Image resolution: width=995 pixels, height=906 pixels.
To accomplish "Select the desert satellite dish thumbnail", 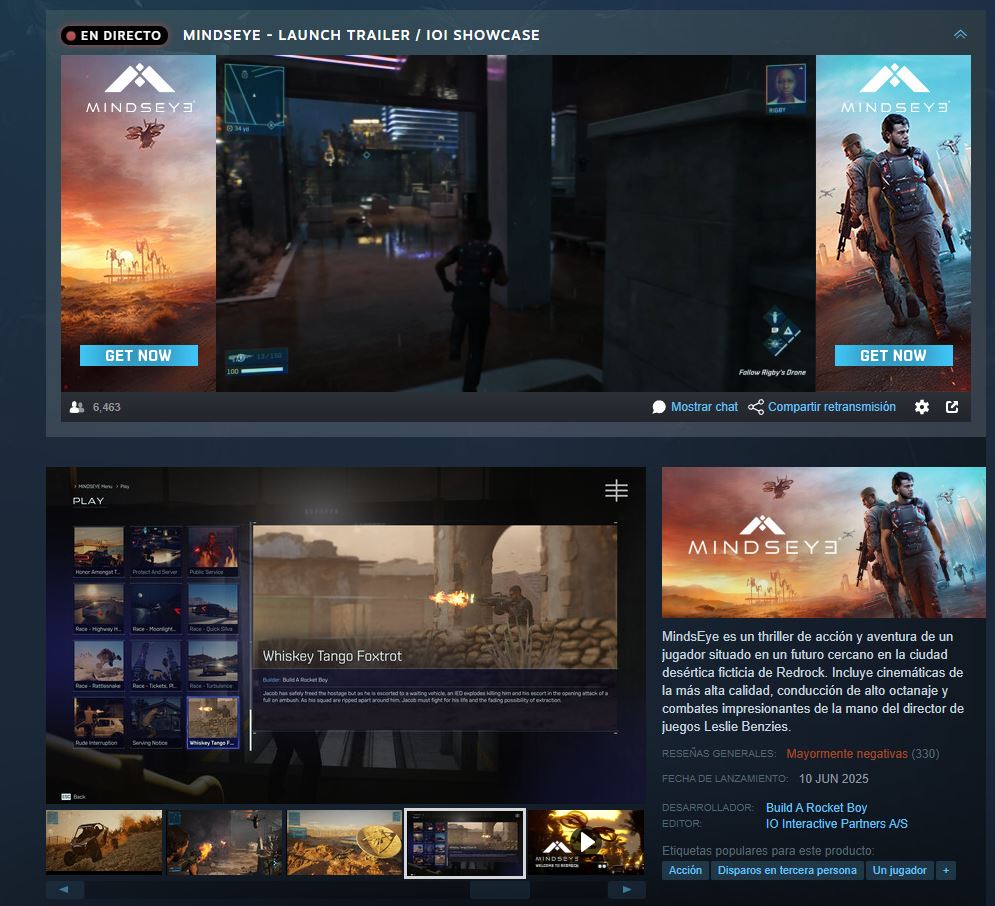I will coord(345,842).
